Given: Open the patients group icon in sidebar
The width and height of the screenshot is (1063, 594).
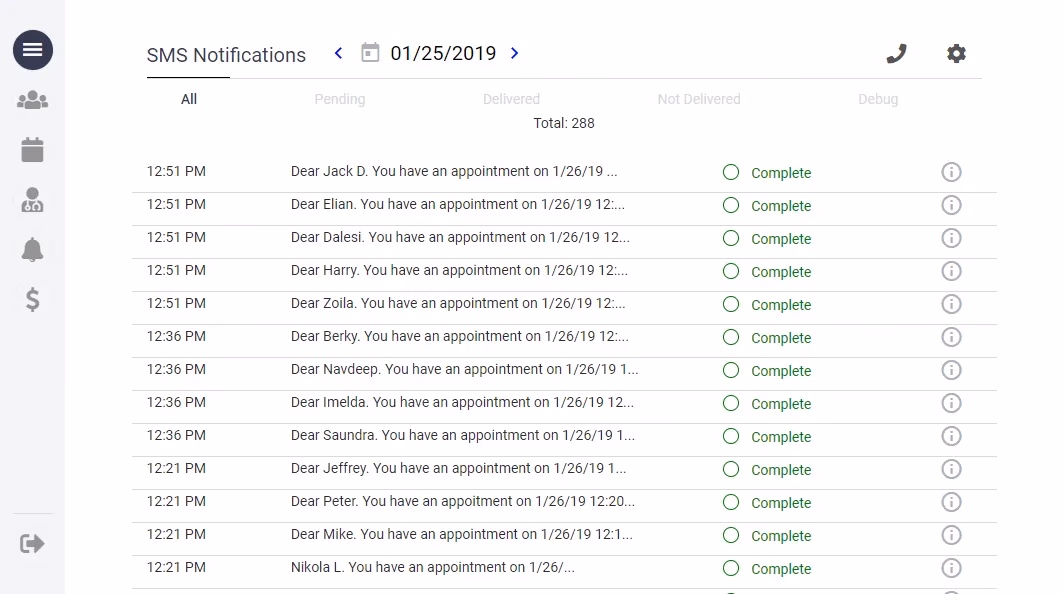Looking at the screenshot, I should coord(33,100).
